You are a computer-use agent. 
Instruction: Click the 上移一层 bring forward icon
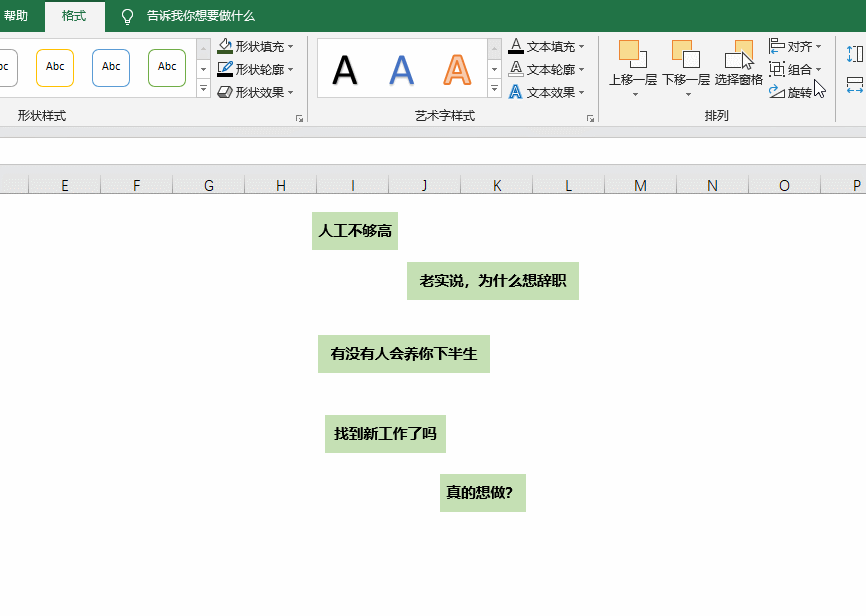(x=633, y=54)
